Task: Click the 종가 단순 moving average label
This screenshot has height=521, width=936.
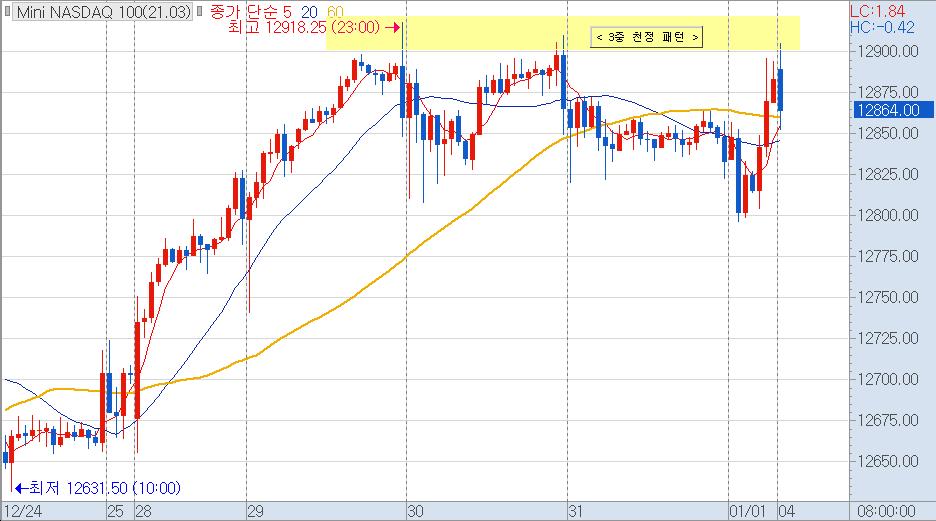Action: pos(245,11)
